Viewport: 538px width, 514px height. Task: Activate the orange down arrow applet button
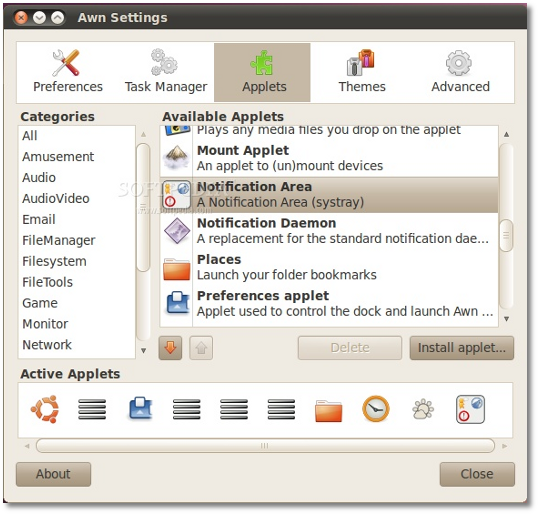170,348
